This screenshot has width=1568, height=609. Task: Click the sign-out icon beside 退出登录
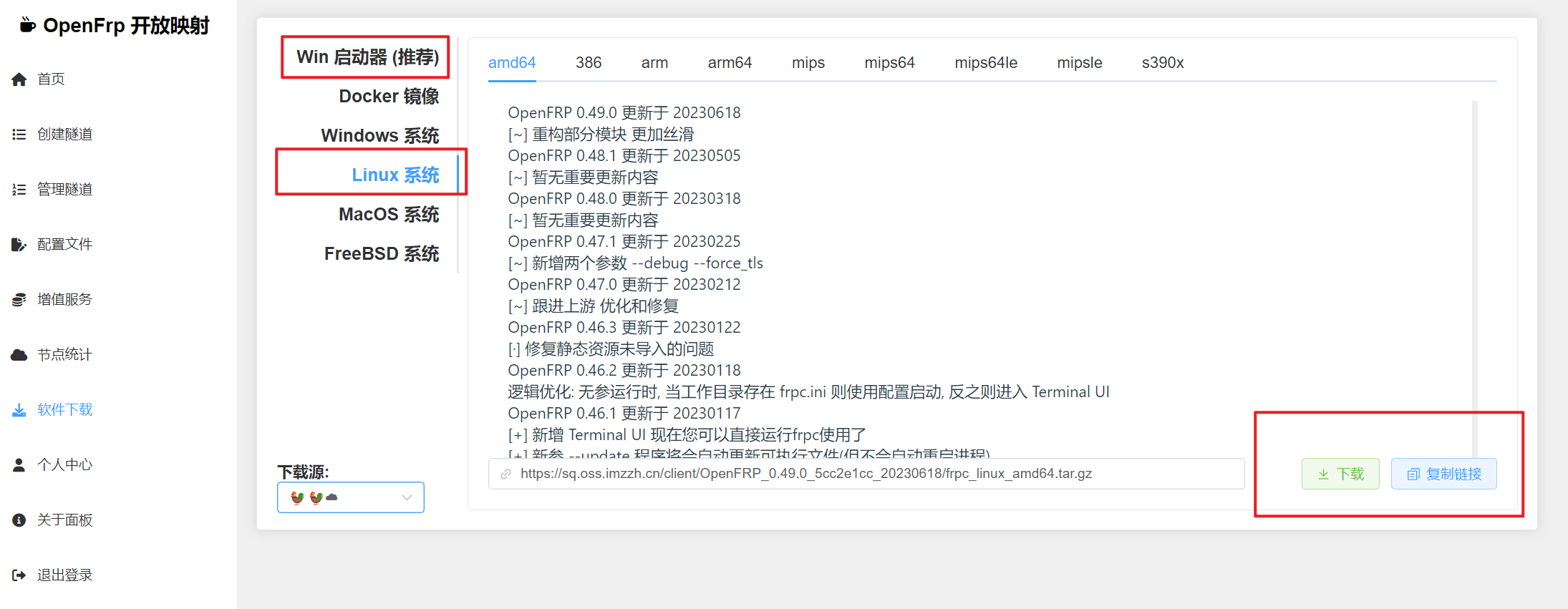click(x=19, y=575)
